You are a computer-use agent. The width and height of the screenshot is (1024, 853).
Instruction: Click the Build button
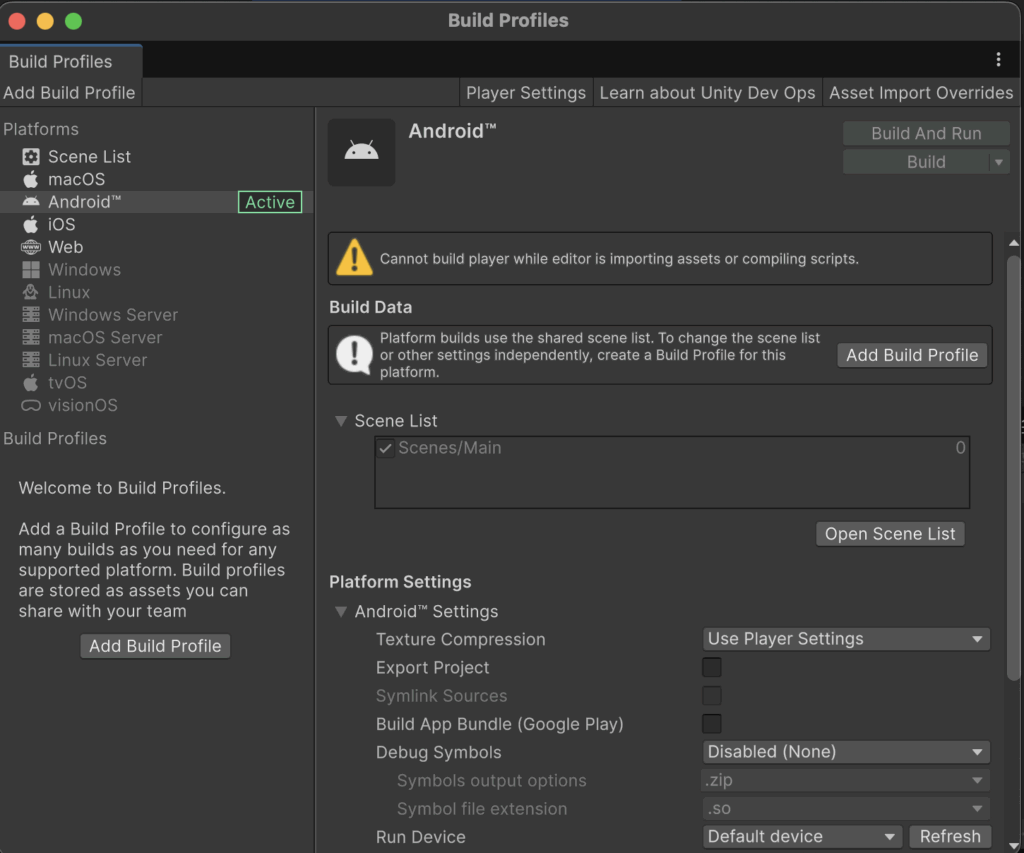916,162
